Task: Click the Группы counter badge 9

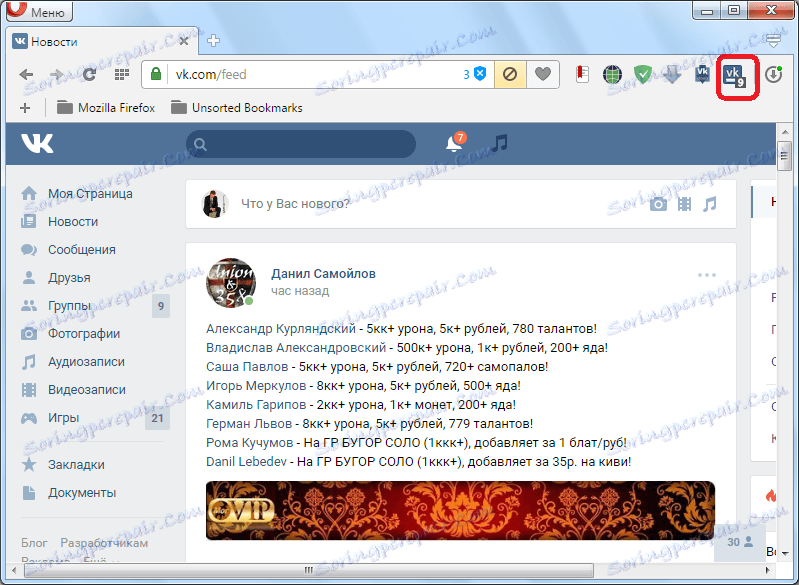Action: [x=161, y=306]
